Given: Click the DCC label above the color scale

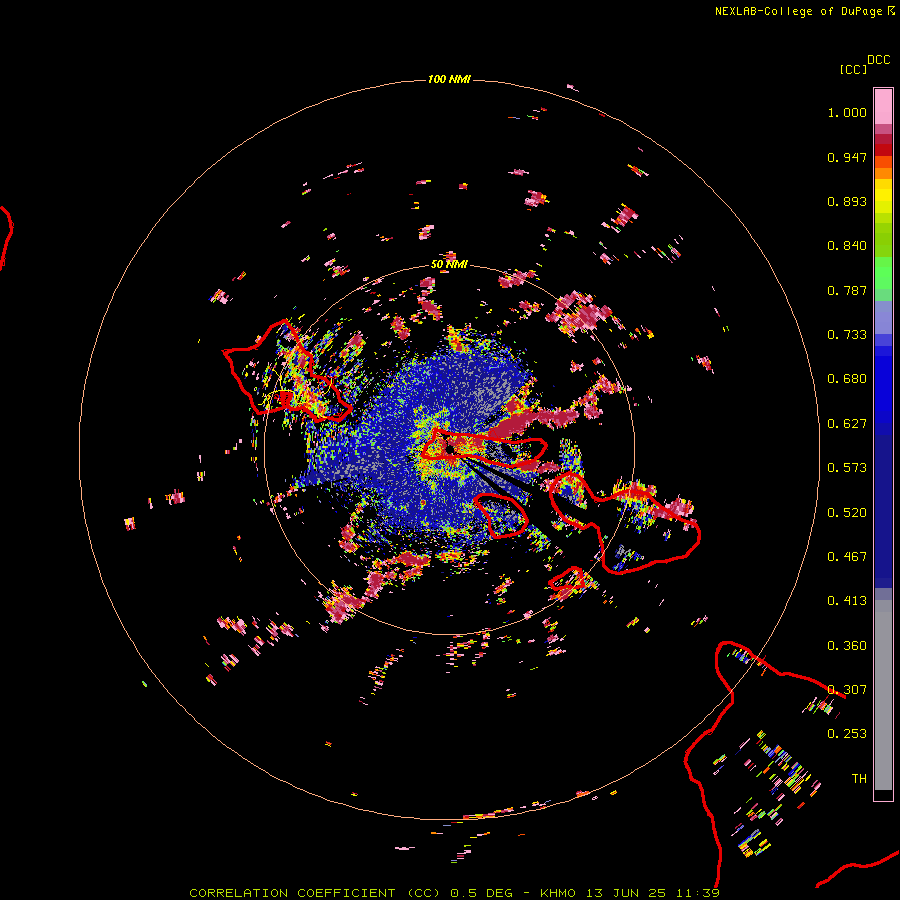Looking at the screenshot, I should [878, 60].
